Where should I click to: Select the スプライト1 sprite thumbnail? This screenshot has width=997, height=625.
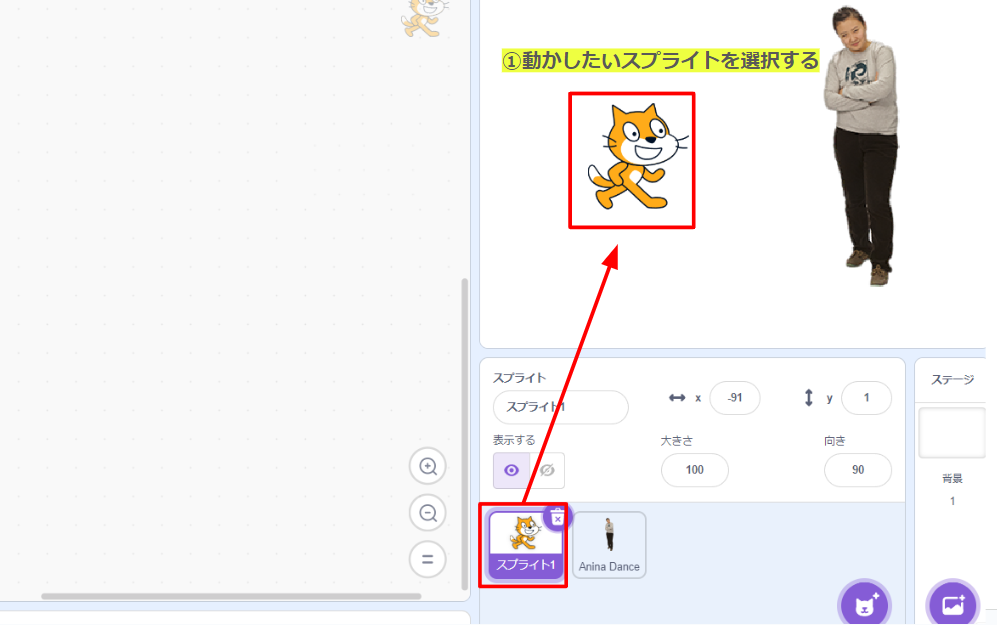[x=526, y=546]
